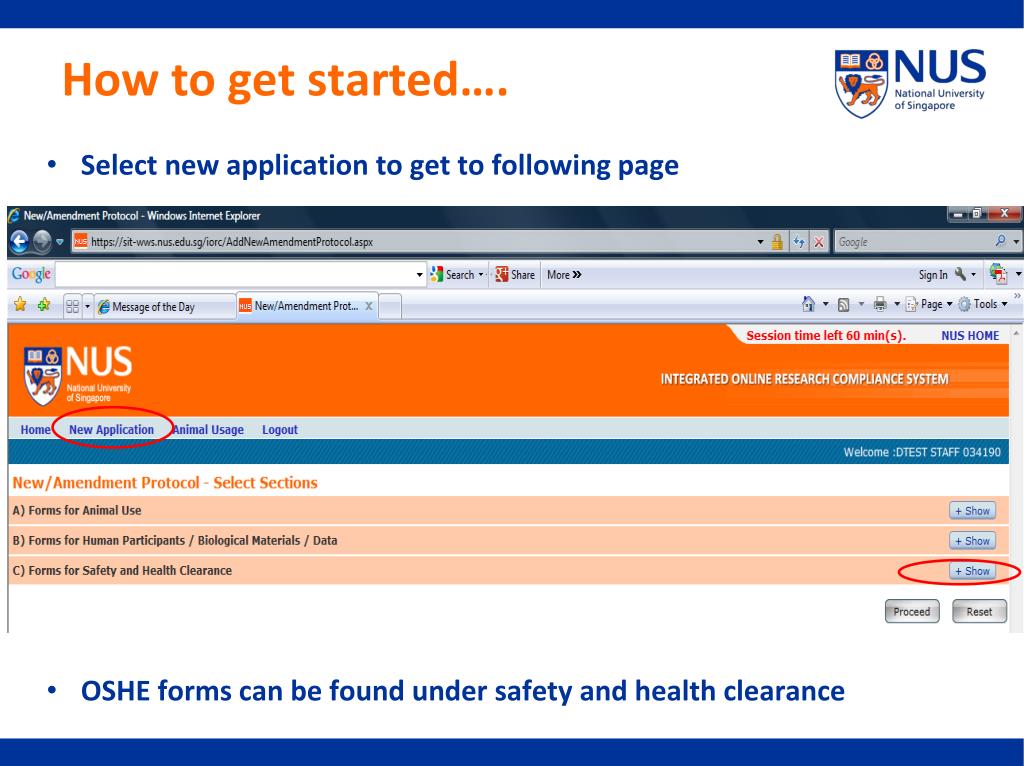This screenshot has width=1024, height=766.
Task: Click the Proceed button
Action: pyautogui.click(x=912, y=612)
